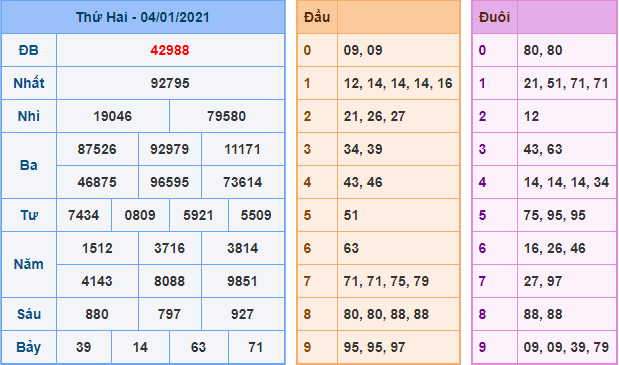619x365 pixels.
Task: Click Đầu row 5 value 51
Action: pyautogui.click(x=351, y=215)
